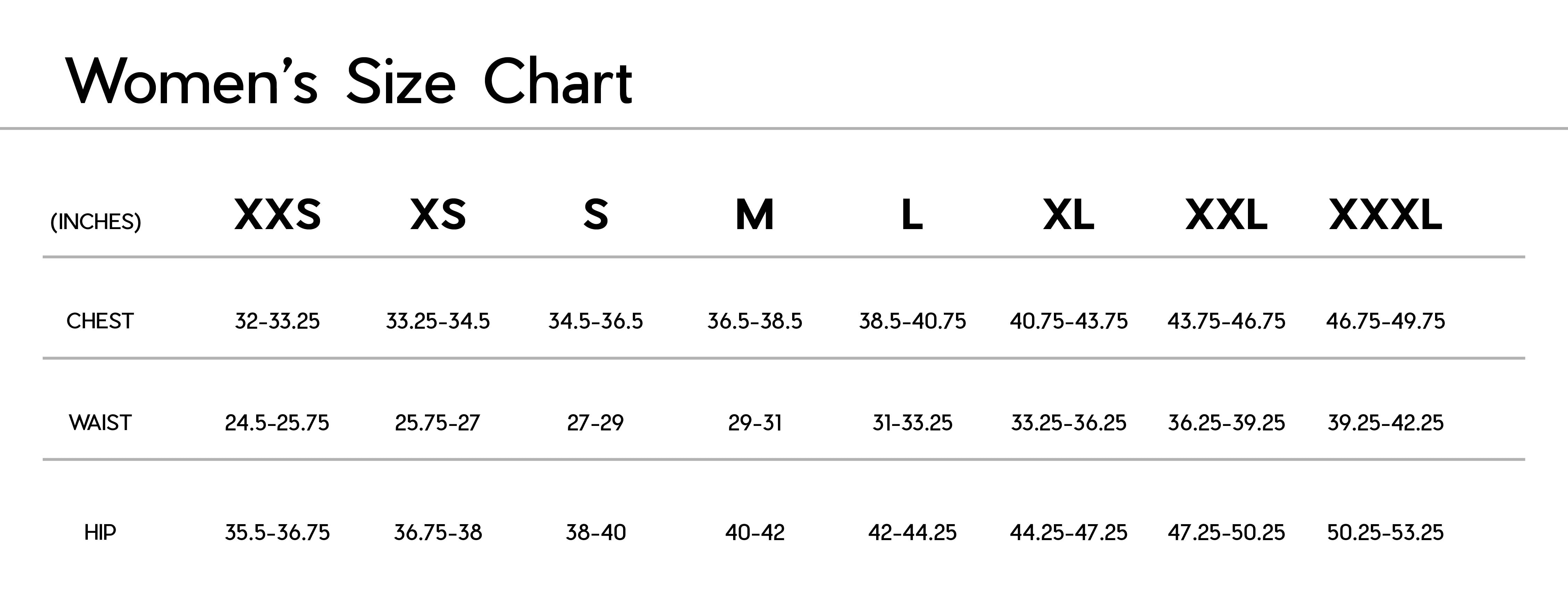Click chest measurement 46.75-49.75

[1385, 321]
